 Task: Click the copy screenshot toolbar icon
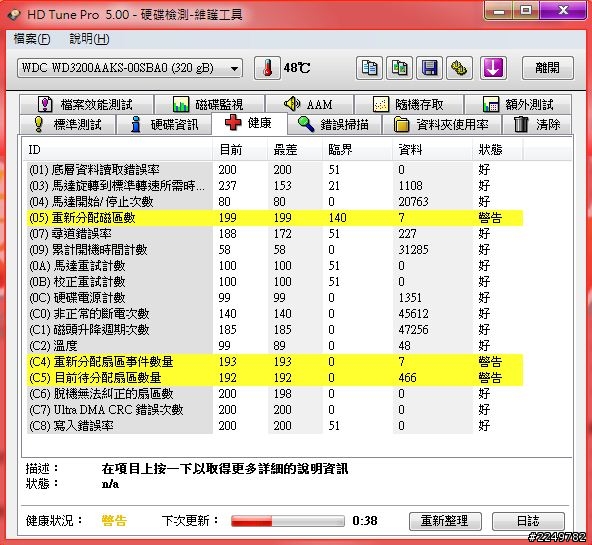[399, 68]
